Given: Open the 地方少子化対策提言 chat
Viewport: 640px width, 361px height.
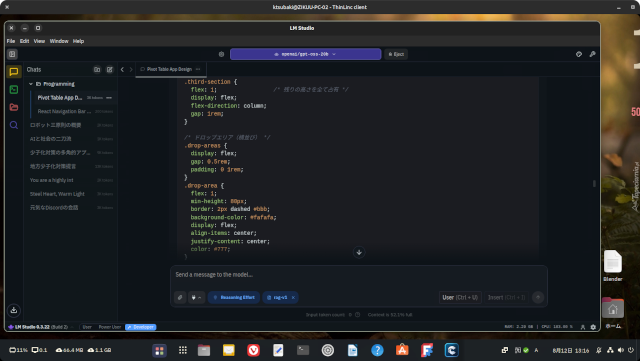Looking at the screenshot, I should (x=71, y=167).
